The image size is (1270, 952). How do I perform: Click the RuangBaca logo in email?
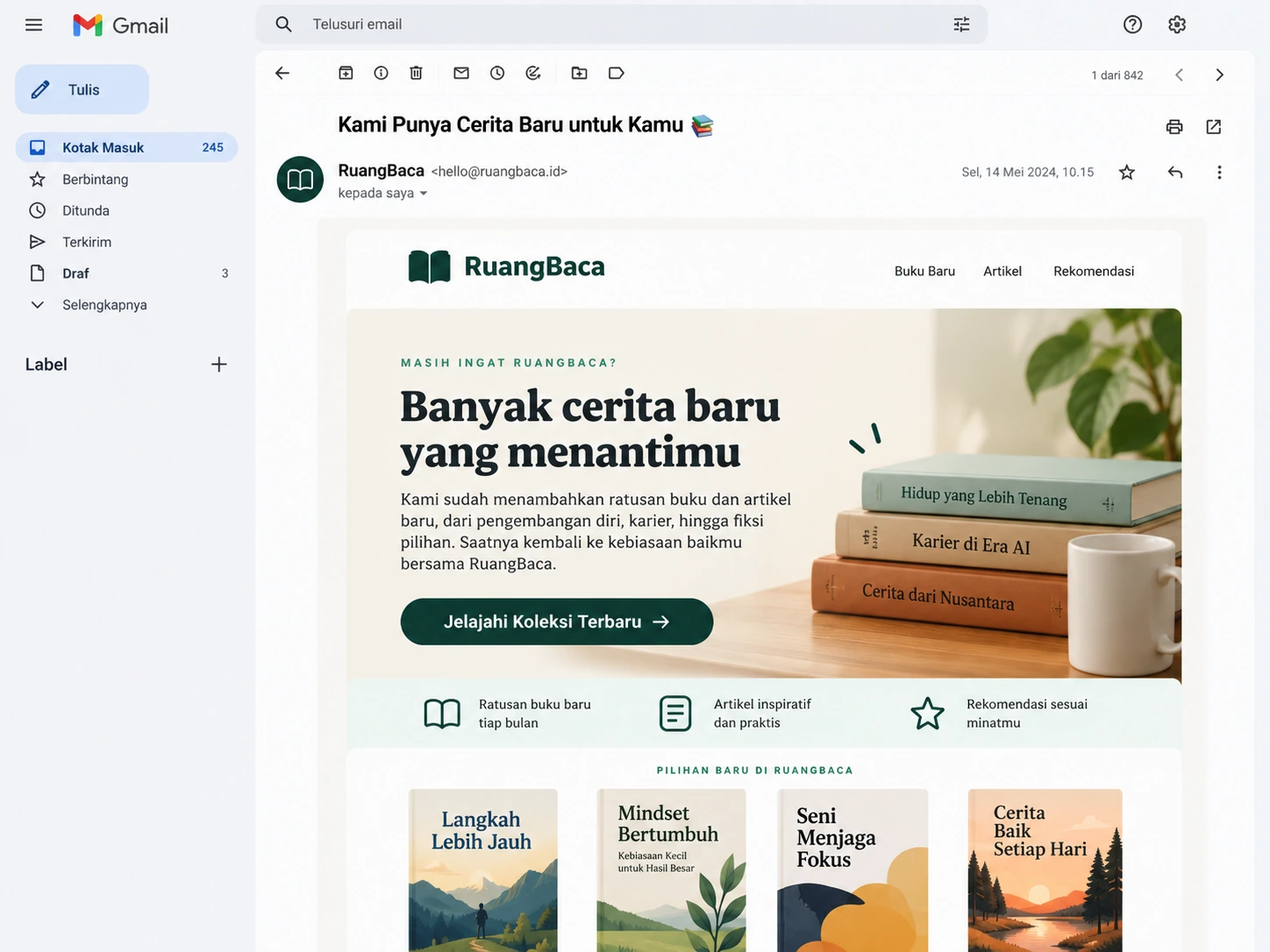point(507,266)
